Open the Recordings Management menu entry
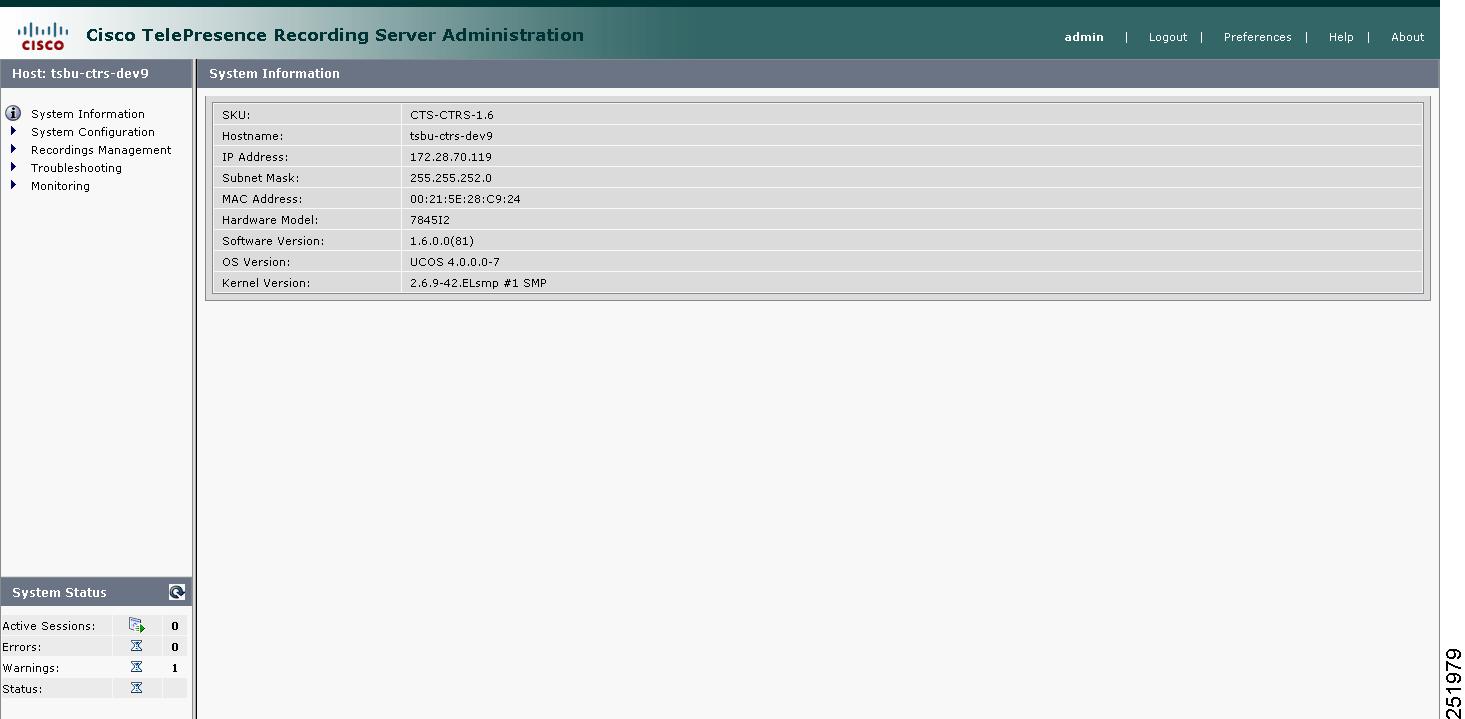This screenshot has width=1465, height=719. 101,150
